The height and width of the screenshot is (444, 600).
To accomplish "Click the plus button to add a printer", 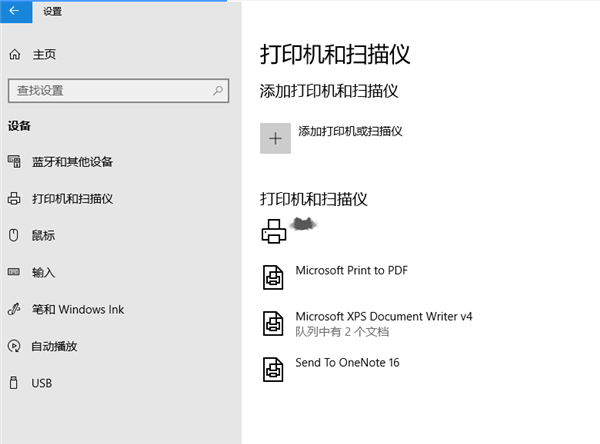I will point(275,139).
